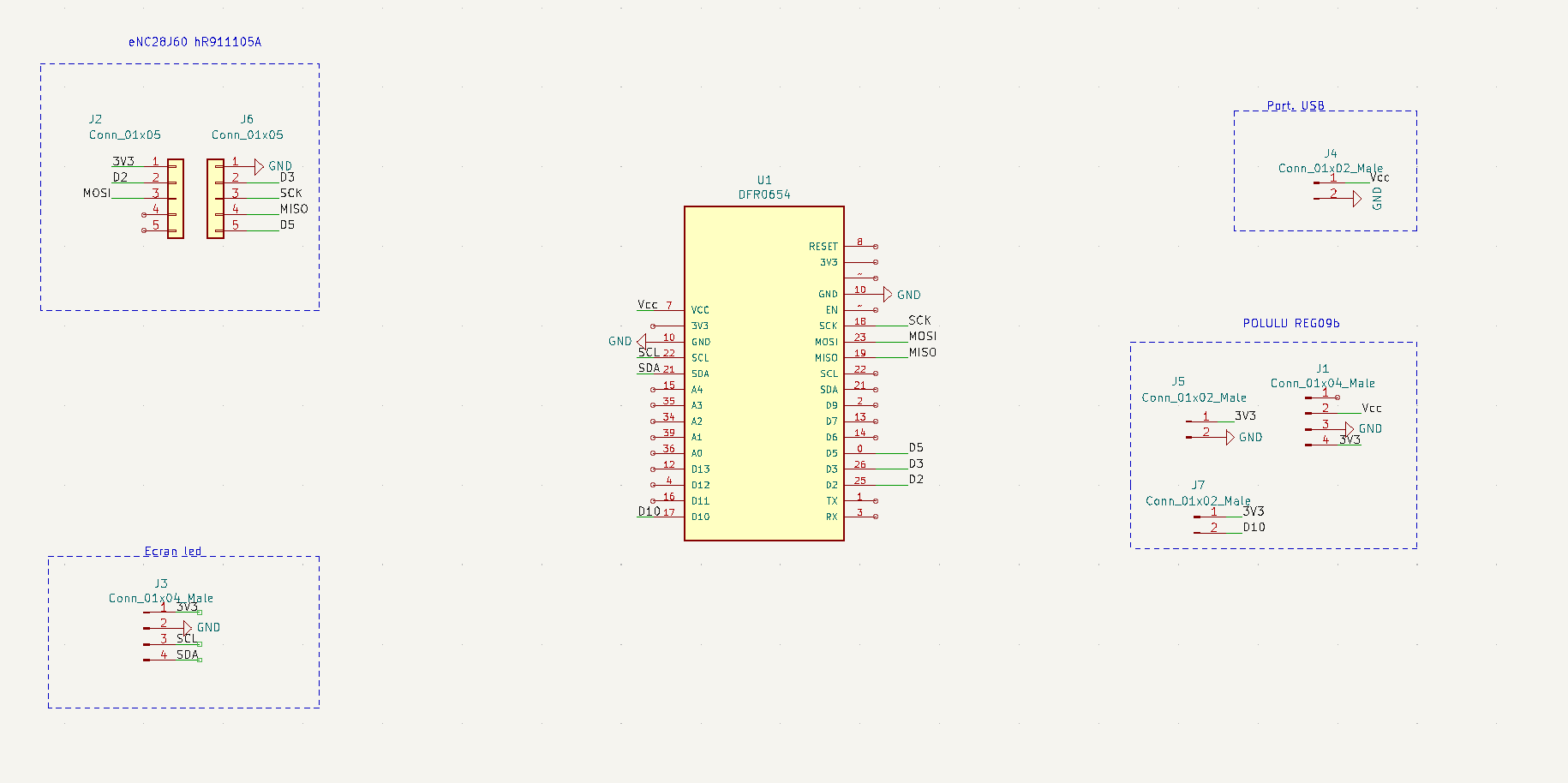Viewport: 1568px width, 783px height.
Task: Select Conn_01x02_Male value under J5
Action: (1194, 397)
